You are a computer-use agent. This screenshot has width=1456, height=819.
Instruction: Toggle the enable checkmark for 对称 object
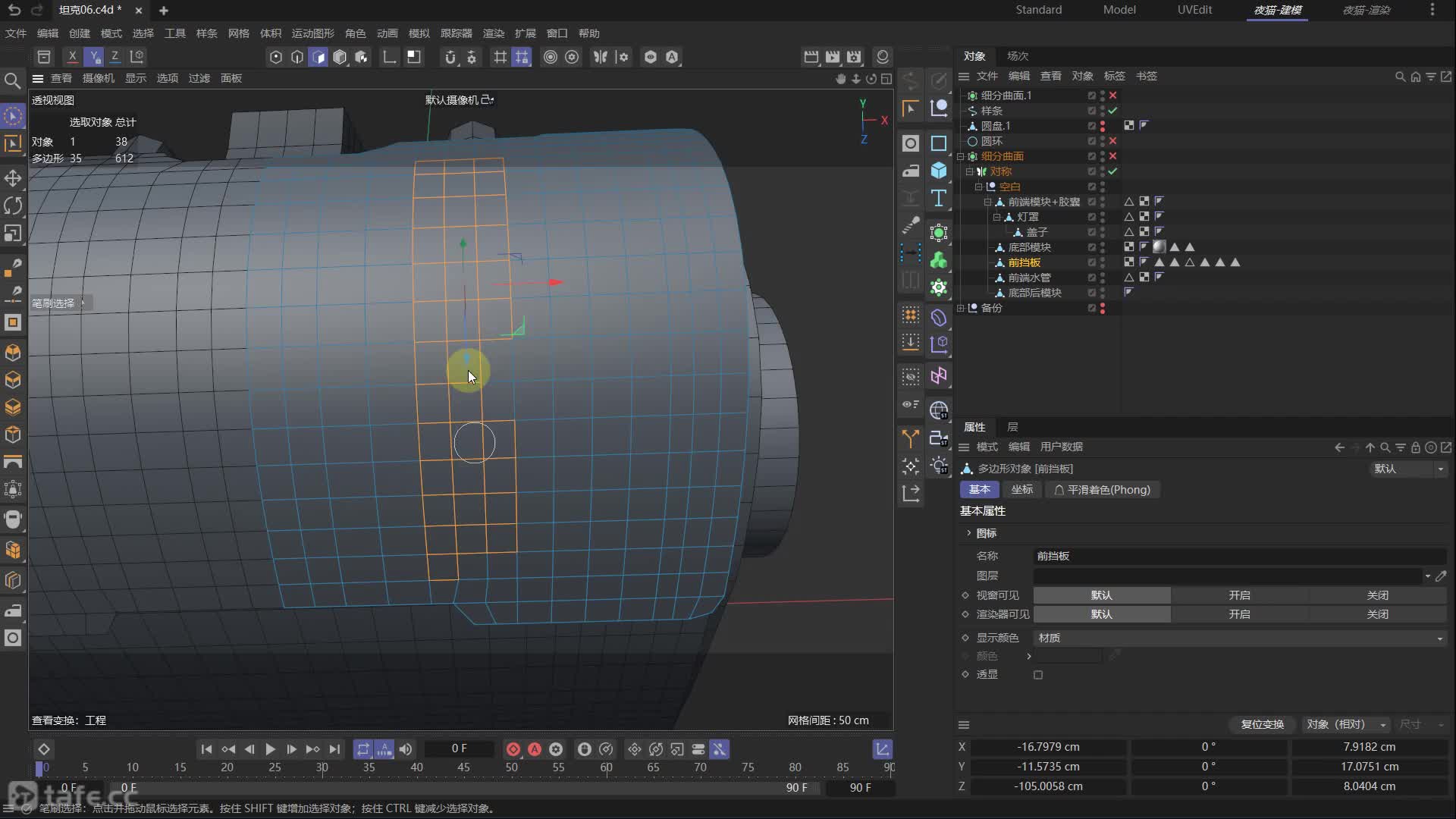1112,171
